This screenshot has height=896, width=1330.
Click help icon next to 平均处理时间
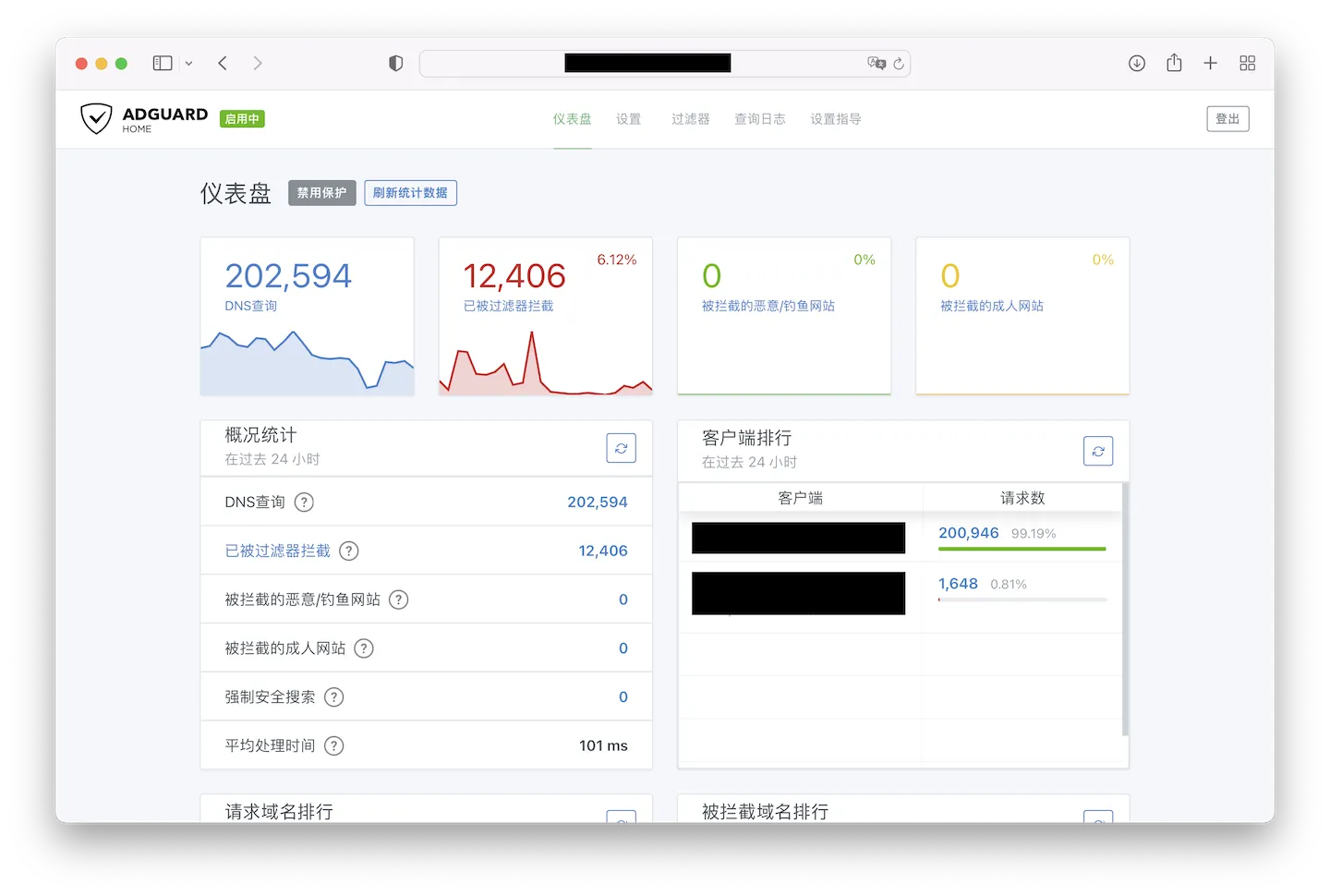pyautogui.click(x=334, y=746)
